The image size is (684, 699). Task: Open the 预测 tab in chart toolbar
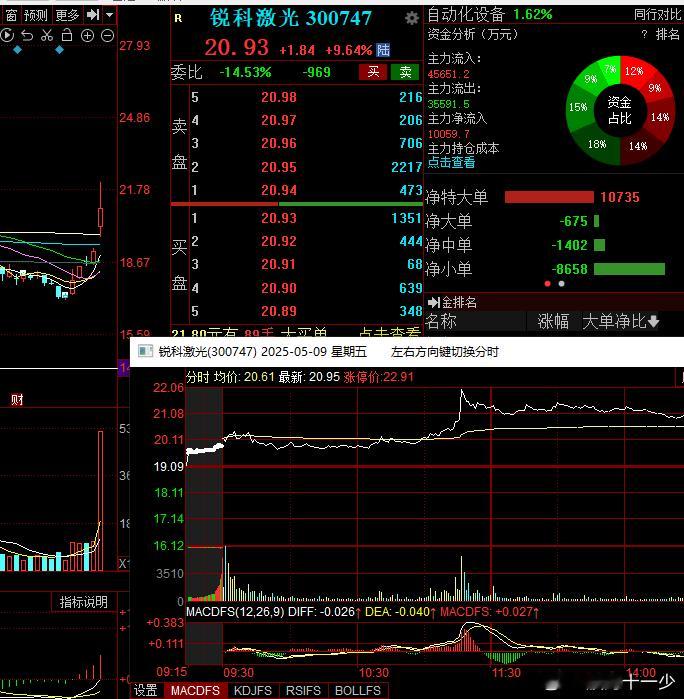click(x=36, y=16)
